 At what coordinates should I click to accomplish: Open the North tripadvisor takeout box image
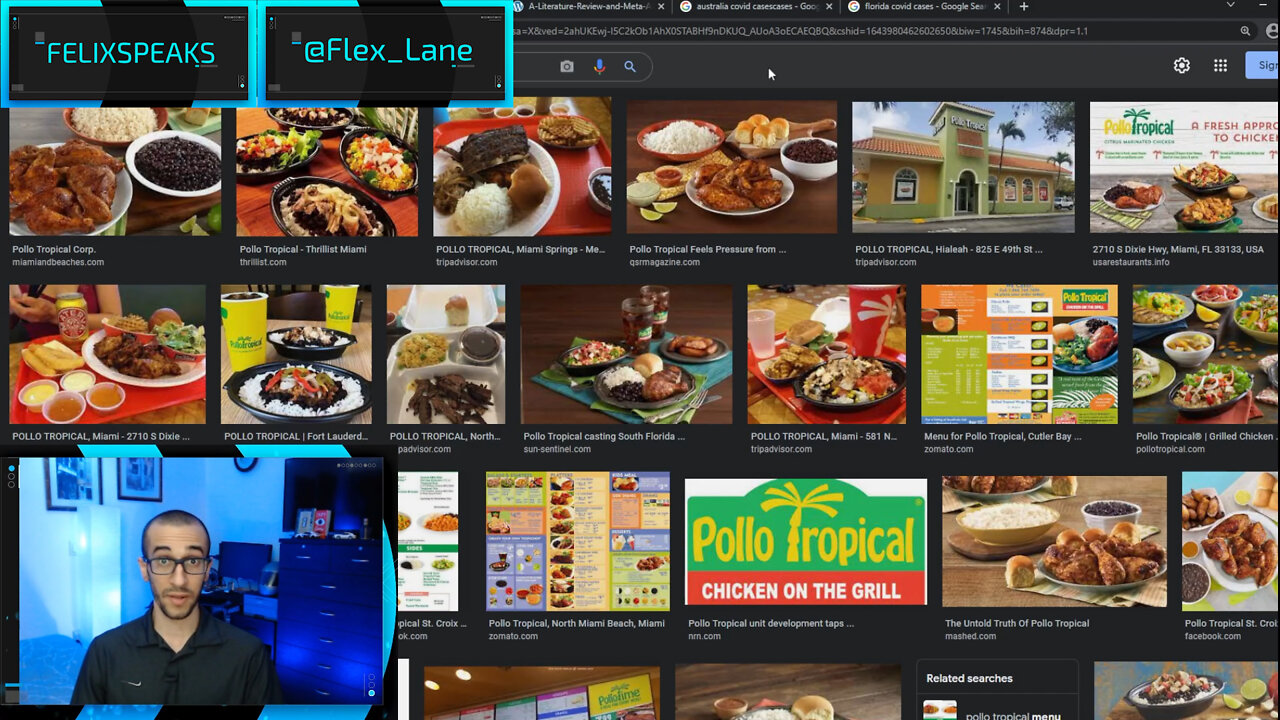coord(446,354)
